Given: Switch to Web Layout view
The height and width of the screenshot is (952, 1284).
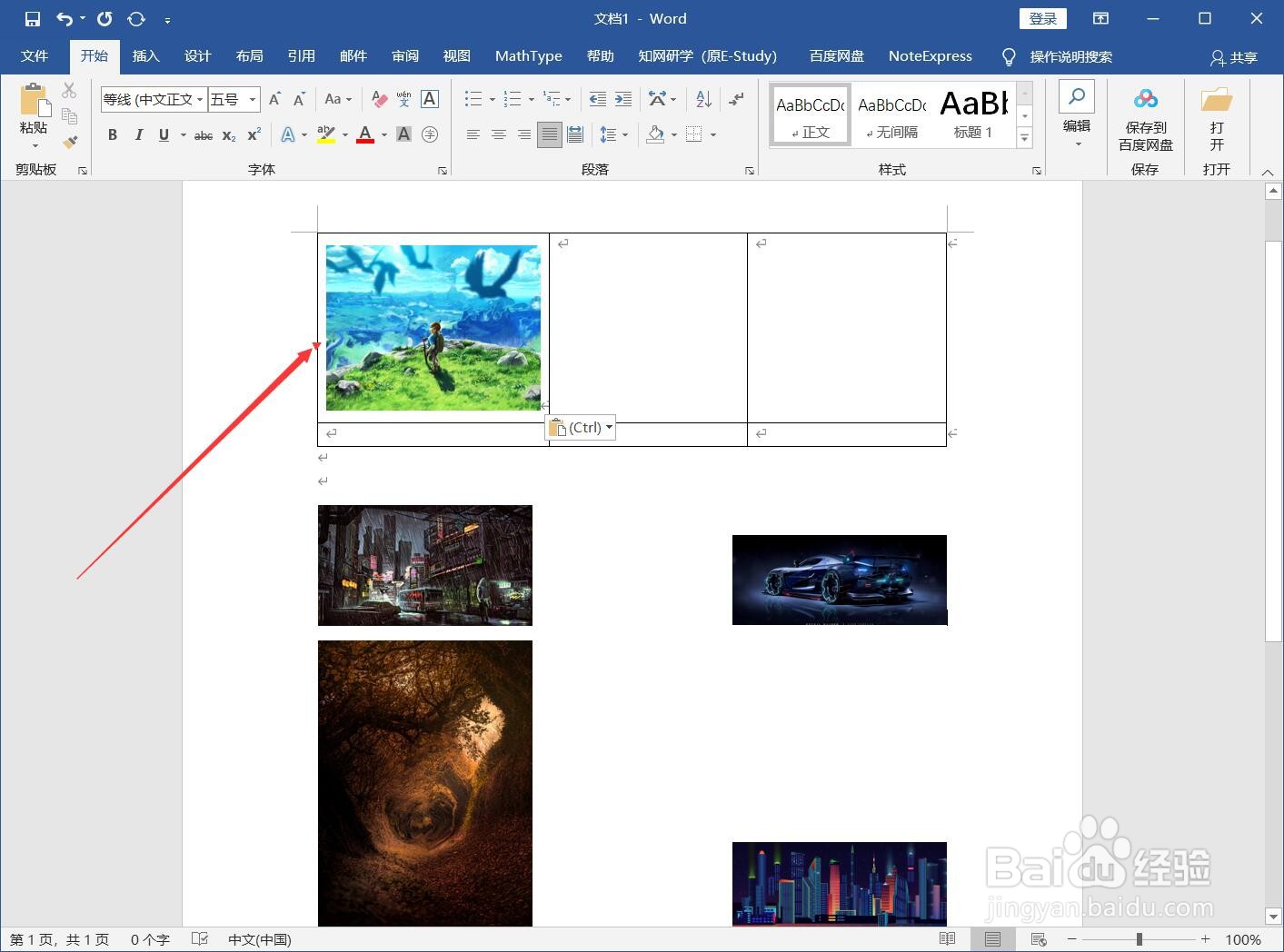Looking at the screenshot, I should pos(1039,939).
